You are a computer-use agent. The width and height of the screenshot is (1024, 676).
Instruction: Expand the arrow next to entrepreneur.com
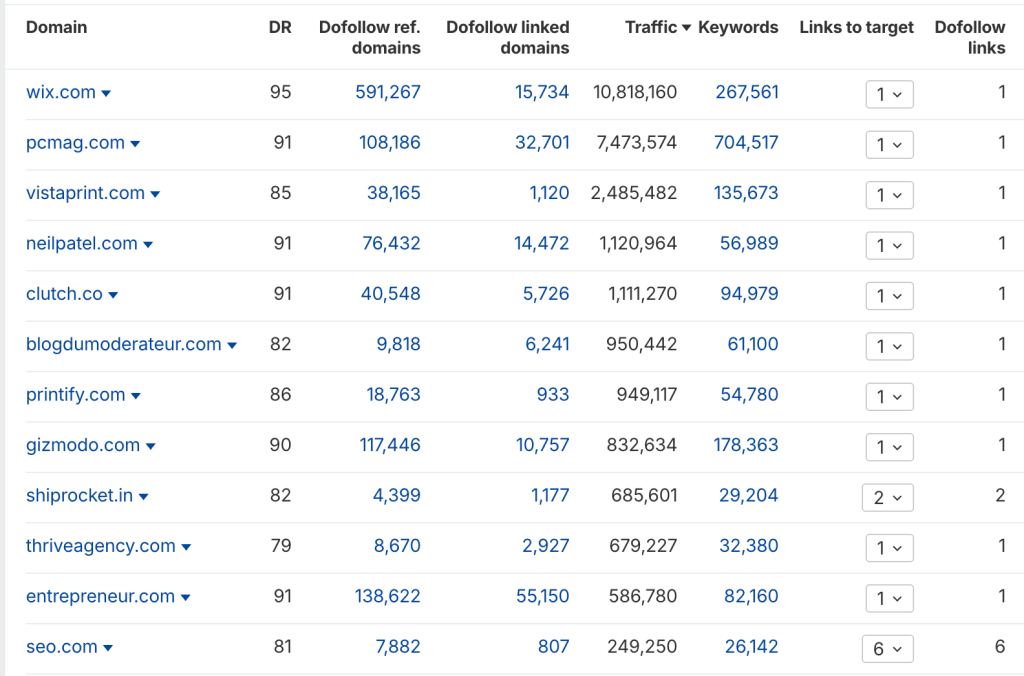point(185,597)
